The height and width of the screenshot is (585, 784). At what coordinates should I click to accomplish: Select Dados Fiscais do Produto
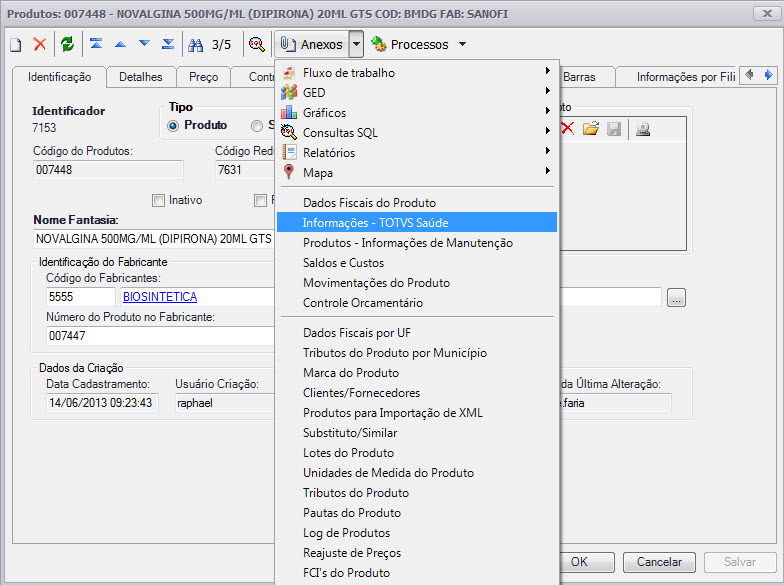click(x=416, y=202)
